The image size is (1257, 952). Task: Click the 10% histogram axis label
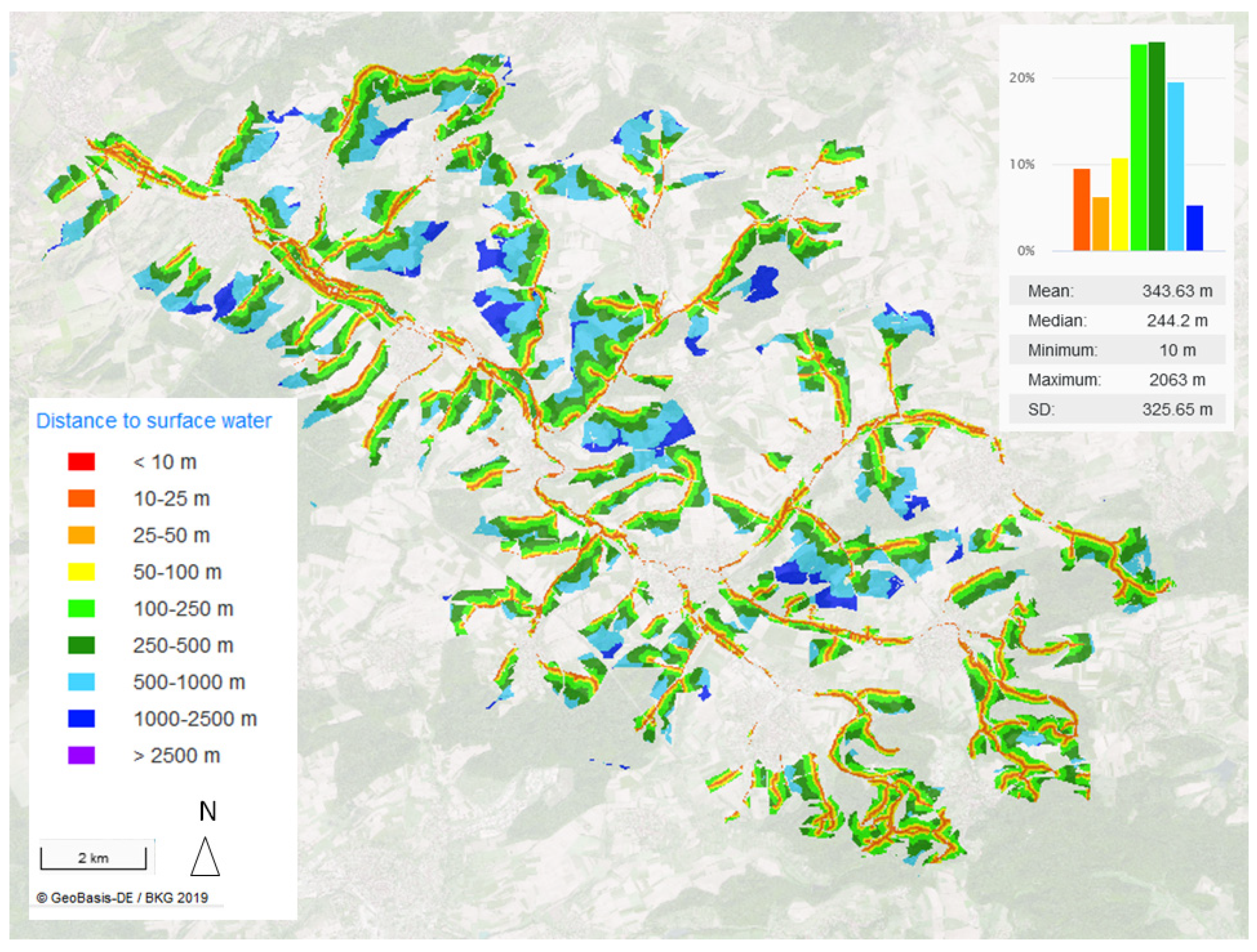pyautogui.click(x=1022, y=165)
